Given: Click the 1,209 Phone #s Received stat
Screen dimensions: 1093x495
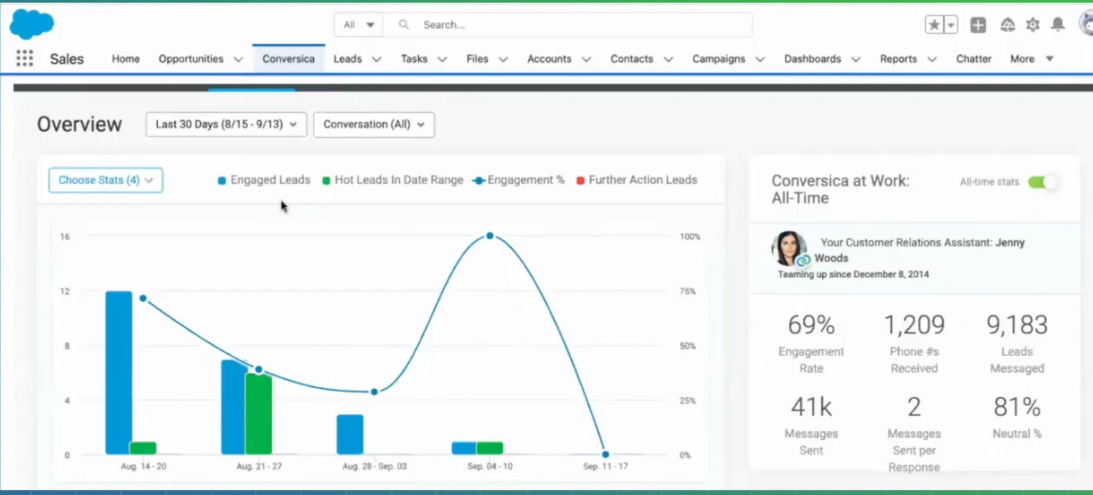Looking at the screenshot, I should coord(914,344).
